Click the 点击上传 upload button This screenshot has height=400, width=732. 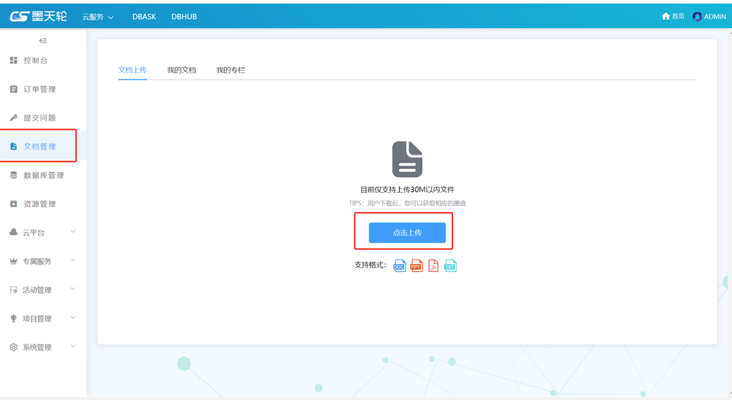tap(407, 232)
